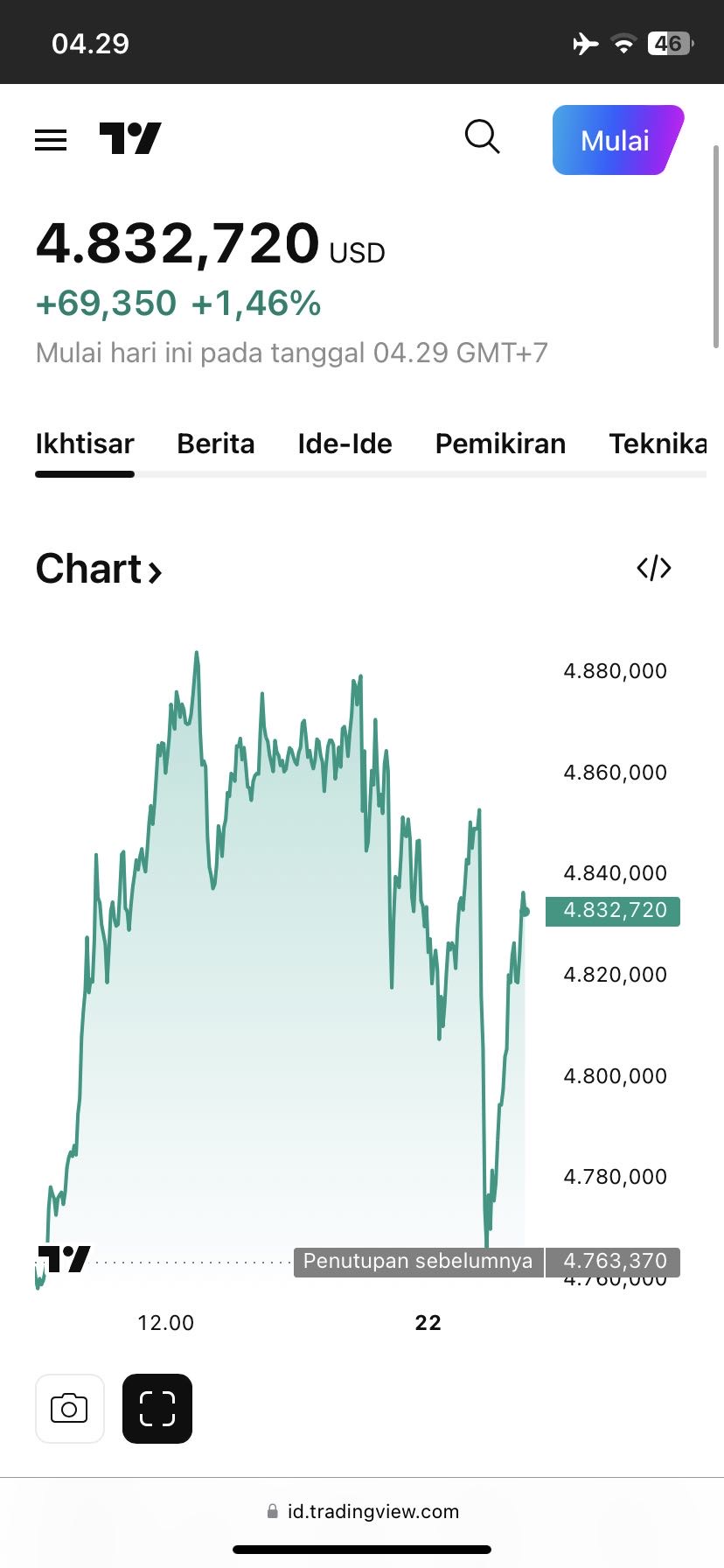Click the Penutupan sebelumnya label
Screen dimensions: 724x1568
pos(418,1262)
